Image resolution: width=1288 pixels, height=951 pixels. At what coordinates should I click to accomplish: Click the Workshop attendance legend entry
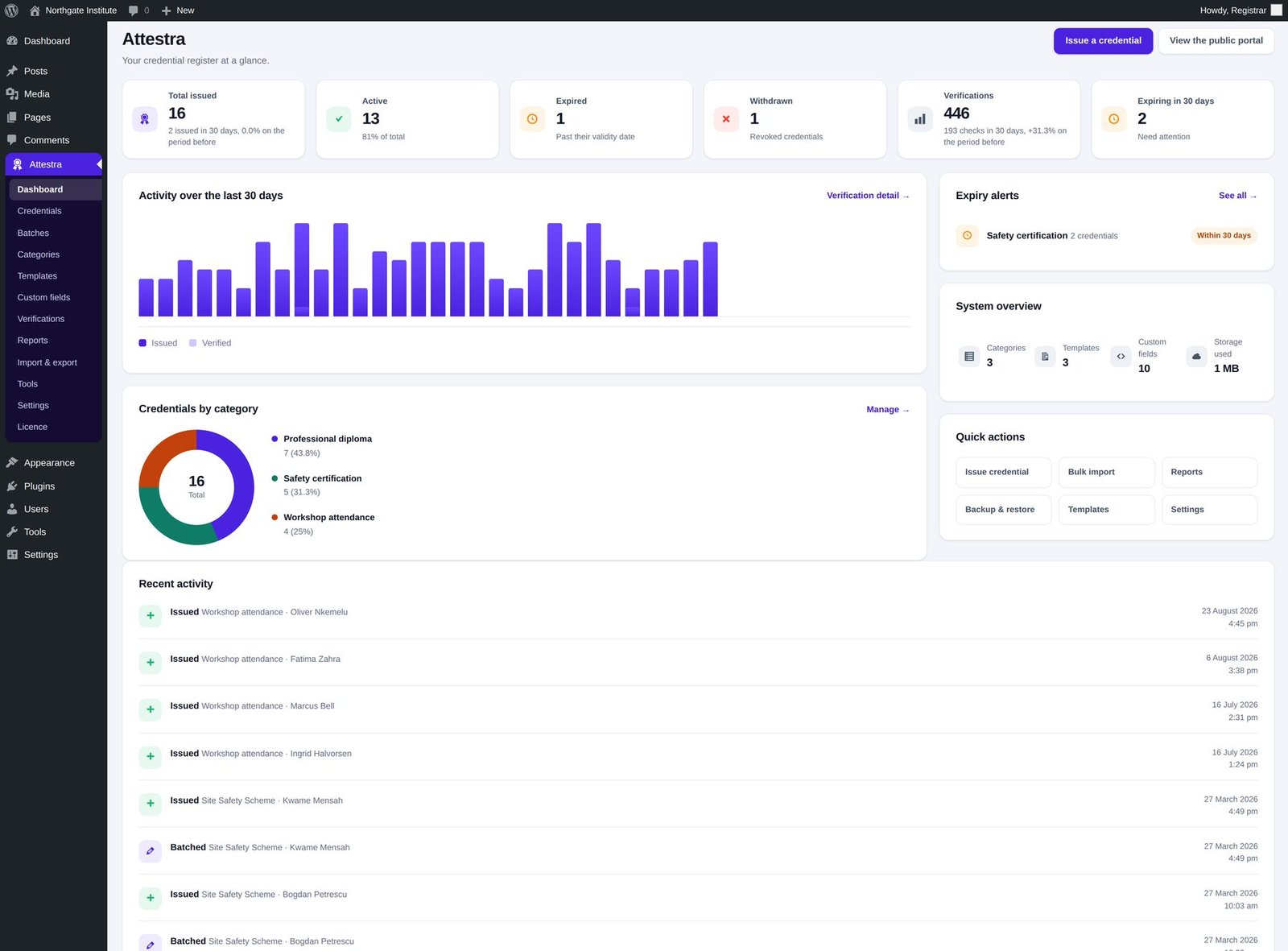tap(329, 518)
